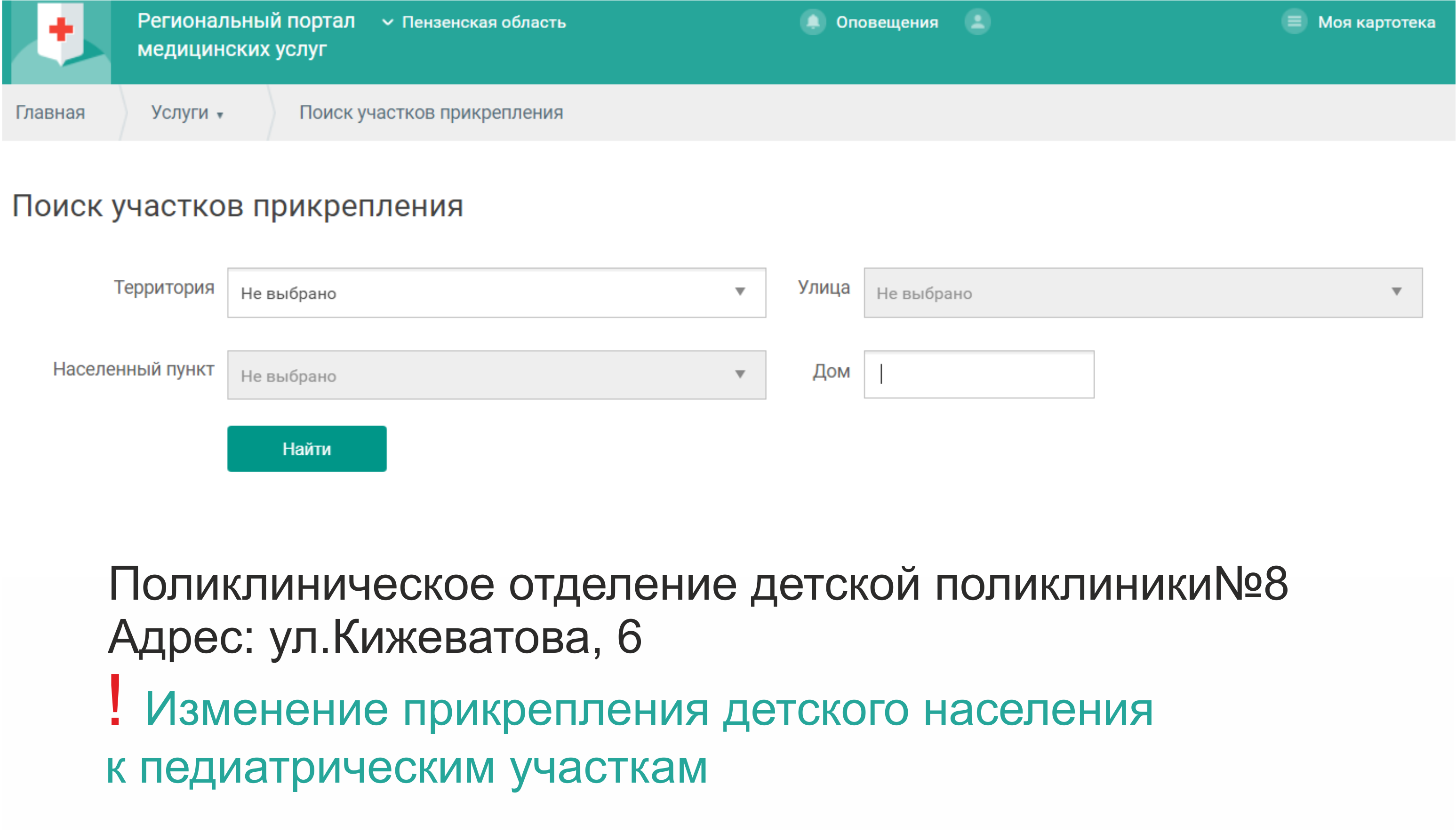Screen dimensions: 1456x832
Task: Click the Территория field label
Action: pyautogui.click(x=164, y=287)
